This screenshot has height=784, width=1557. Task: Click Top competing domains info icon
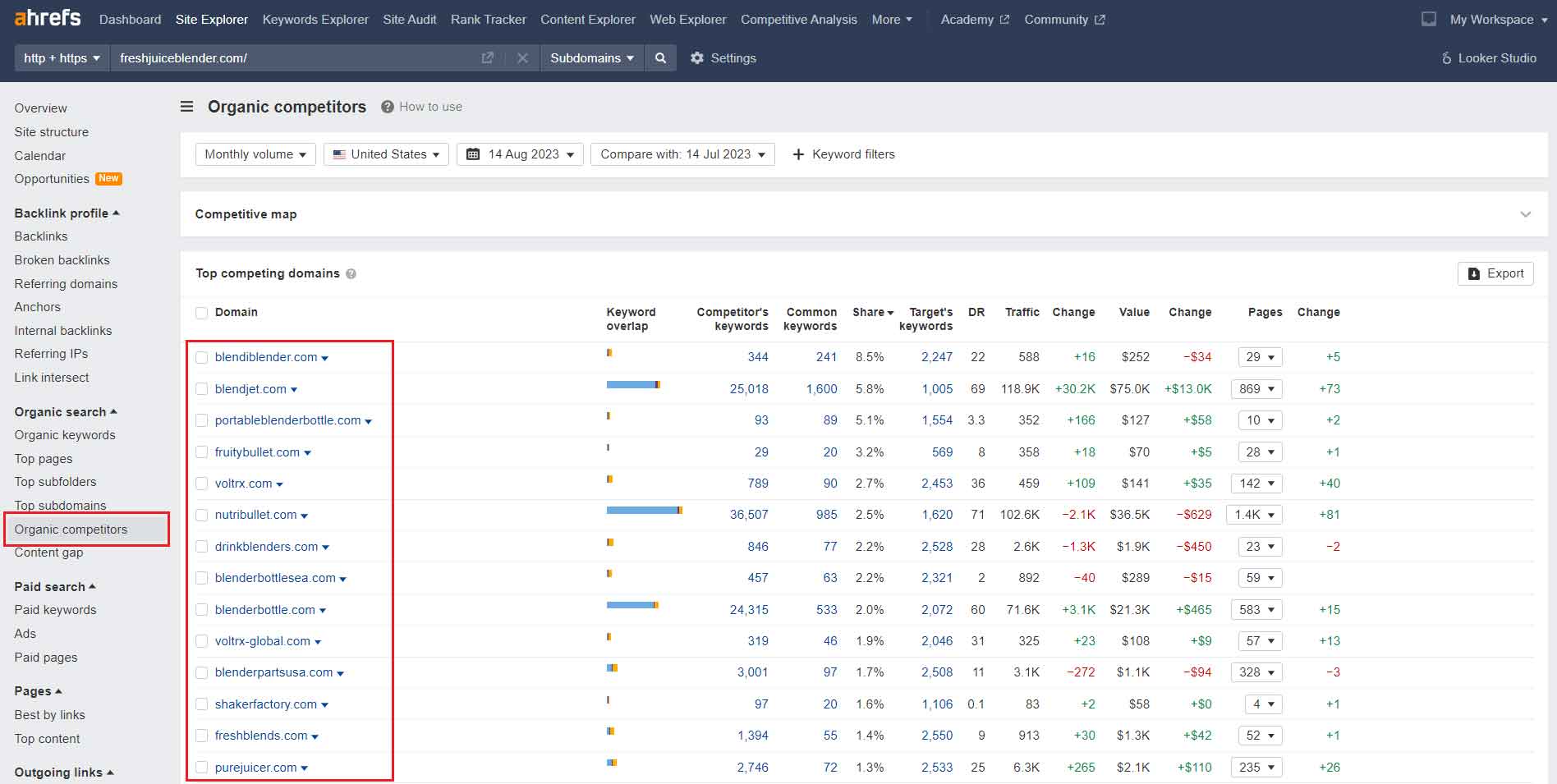(x=351, y=274)
